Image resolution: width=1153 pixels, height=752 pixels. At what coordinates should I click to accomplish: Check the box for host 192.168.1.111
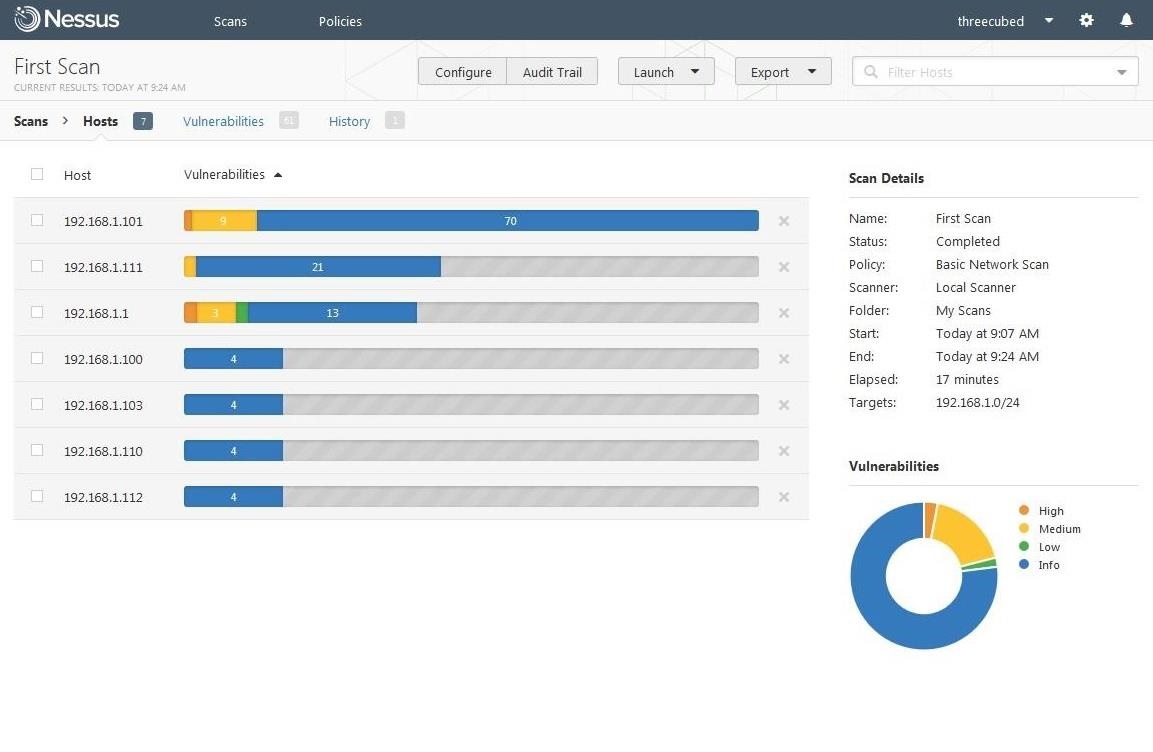point(37,266)
